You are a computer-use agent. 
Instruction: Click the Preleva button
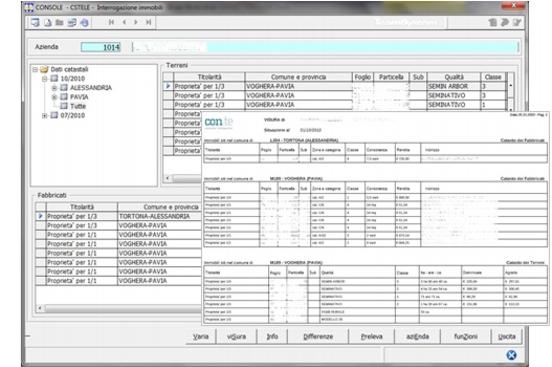pos(372,336)
